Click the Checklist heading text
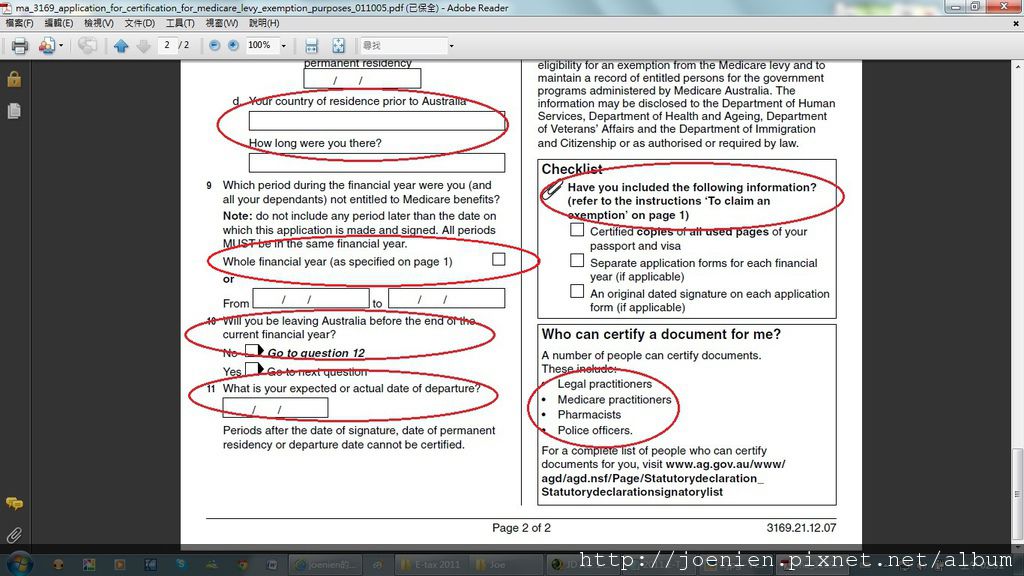 point(571,168)
